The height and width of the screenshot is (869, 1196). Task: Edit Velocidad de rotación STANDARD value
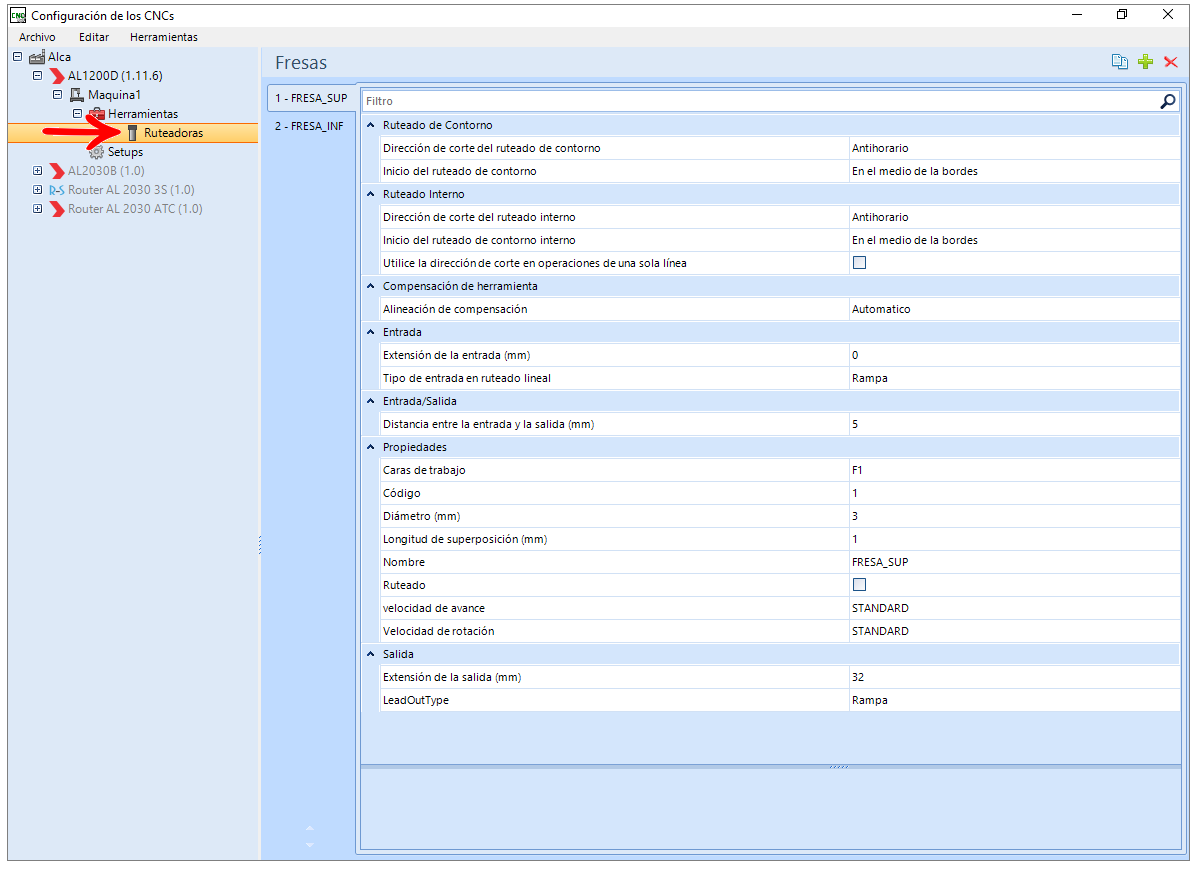point(1014,631)
